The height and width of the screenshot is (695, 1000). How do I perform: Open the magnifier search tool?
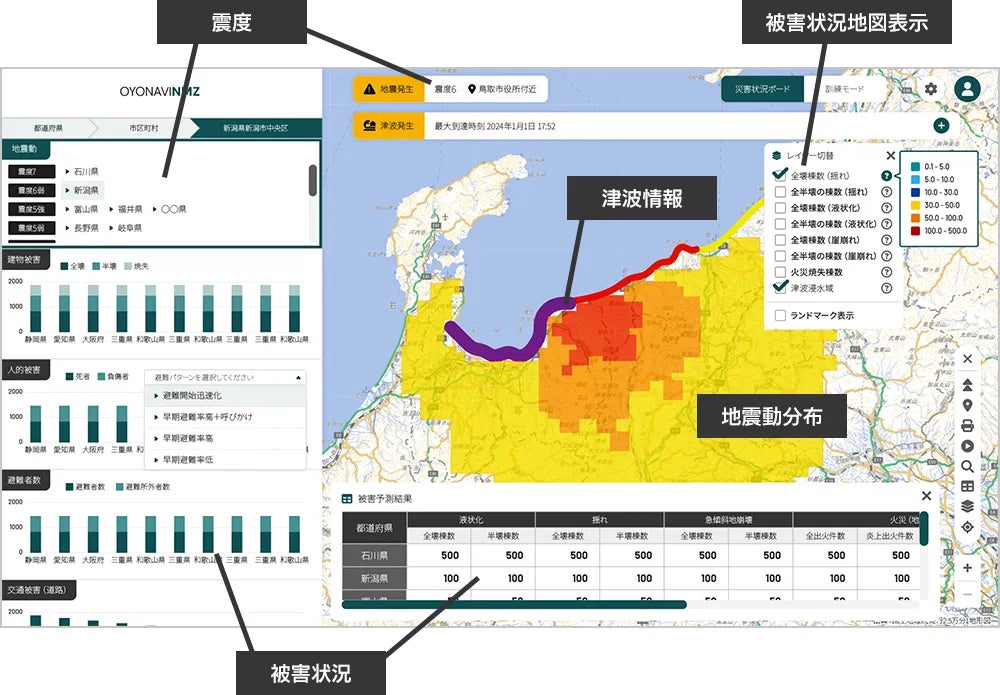point(967,467)
